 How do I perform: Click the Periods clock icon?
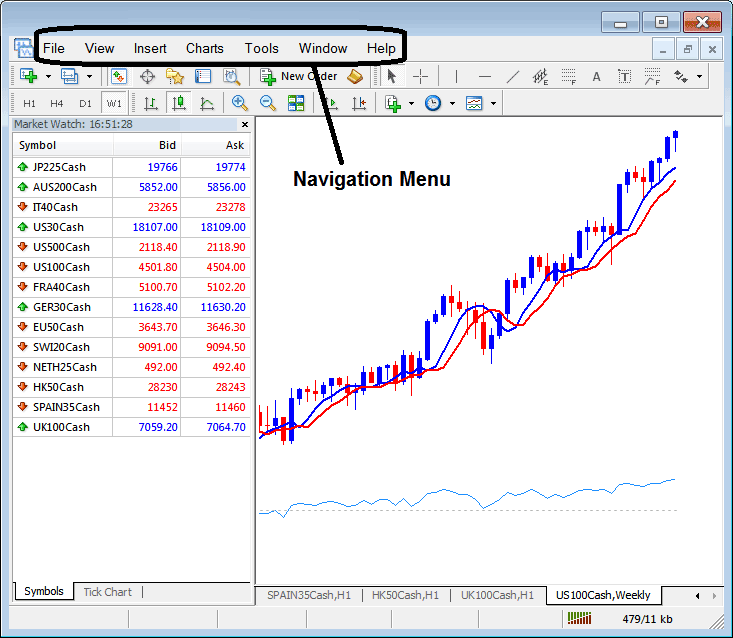[x=433, y=103]
